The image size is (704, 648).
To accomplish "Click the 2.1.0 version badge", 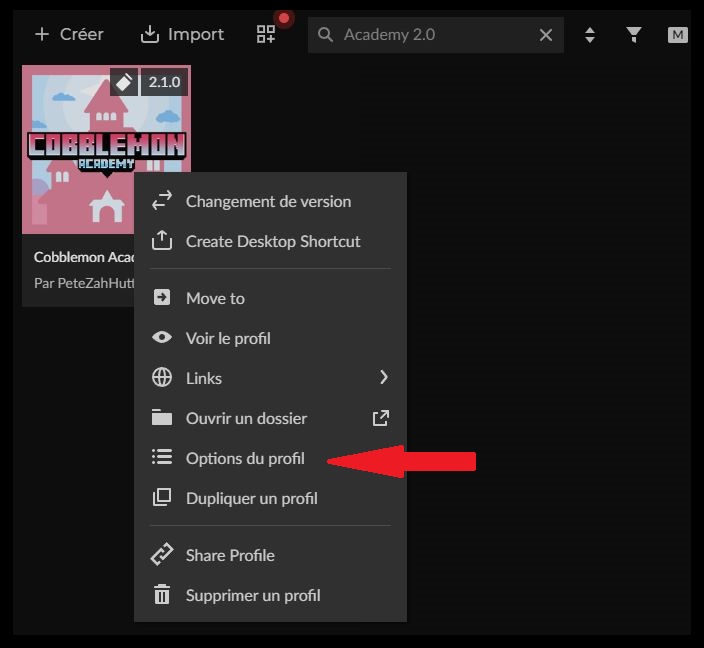I will coord(164,82).
